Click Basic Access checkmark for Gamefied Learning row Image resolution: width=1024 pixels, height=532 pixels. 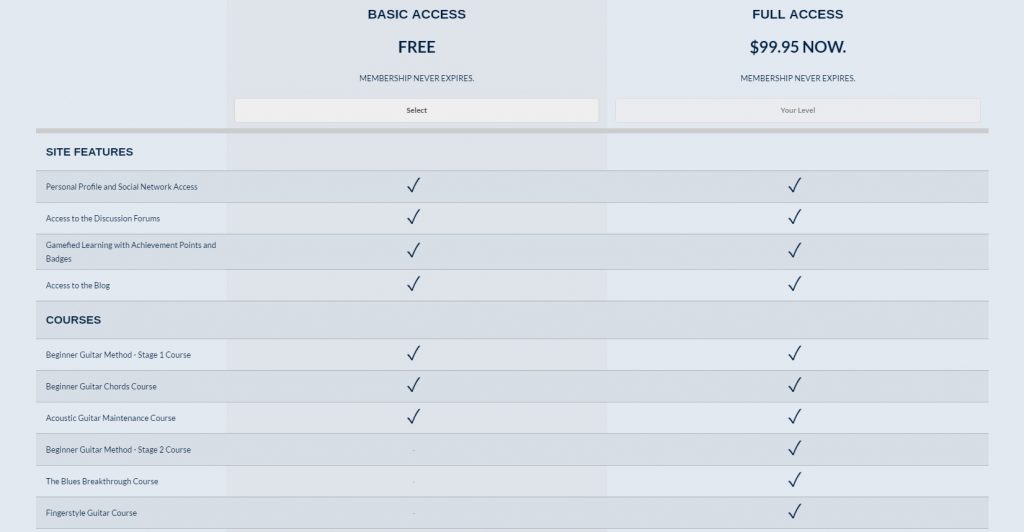[413, 250]
